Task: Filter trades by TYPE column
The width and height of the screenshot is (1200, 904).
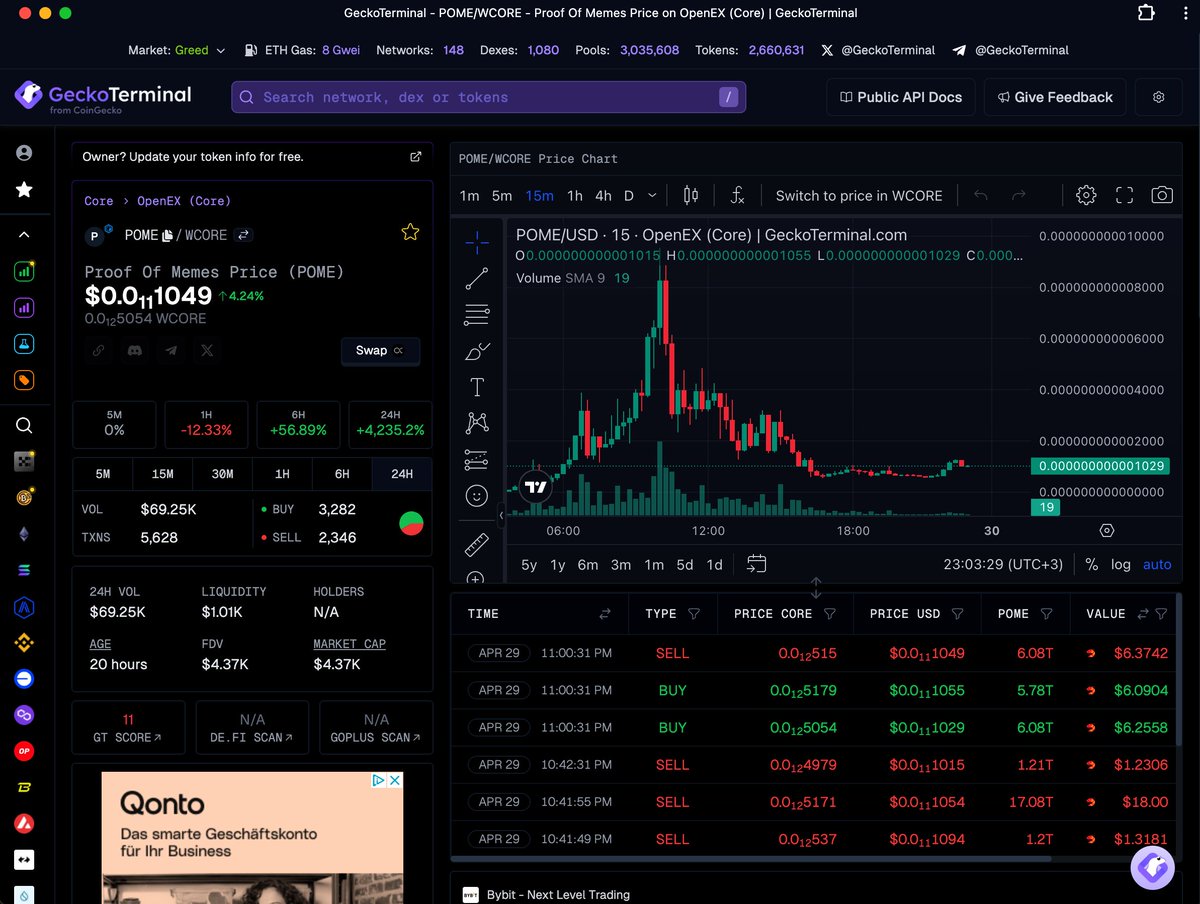Action: point(694,614)
